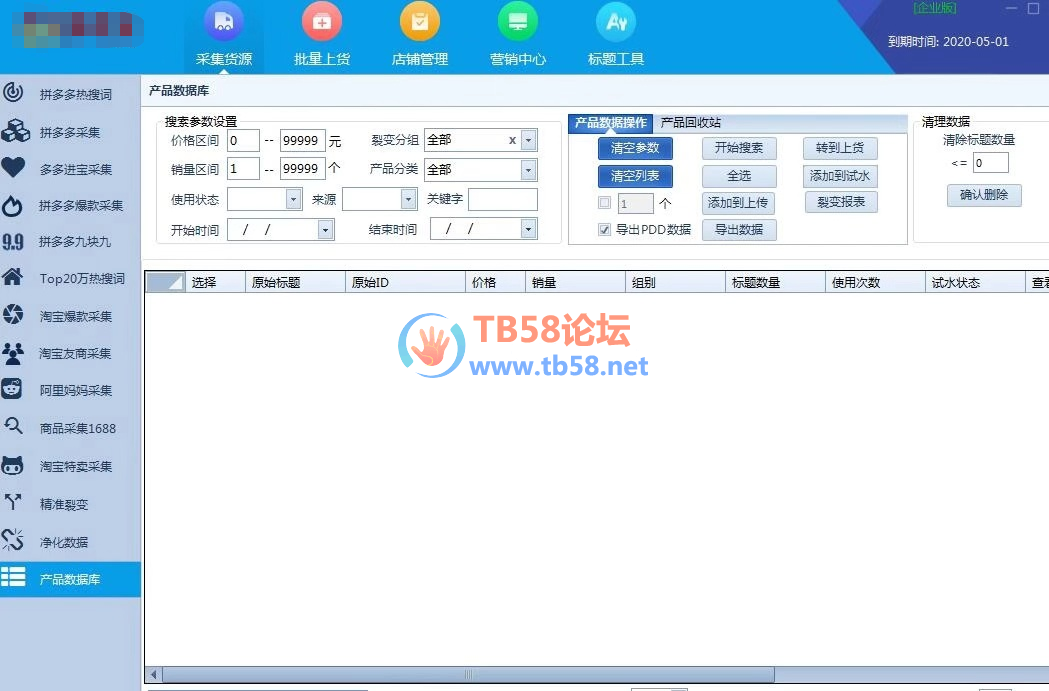Switch to 产品回收站 tab

coord(690,122)
